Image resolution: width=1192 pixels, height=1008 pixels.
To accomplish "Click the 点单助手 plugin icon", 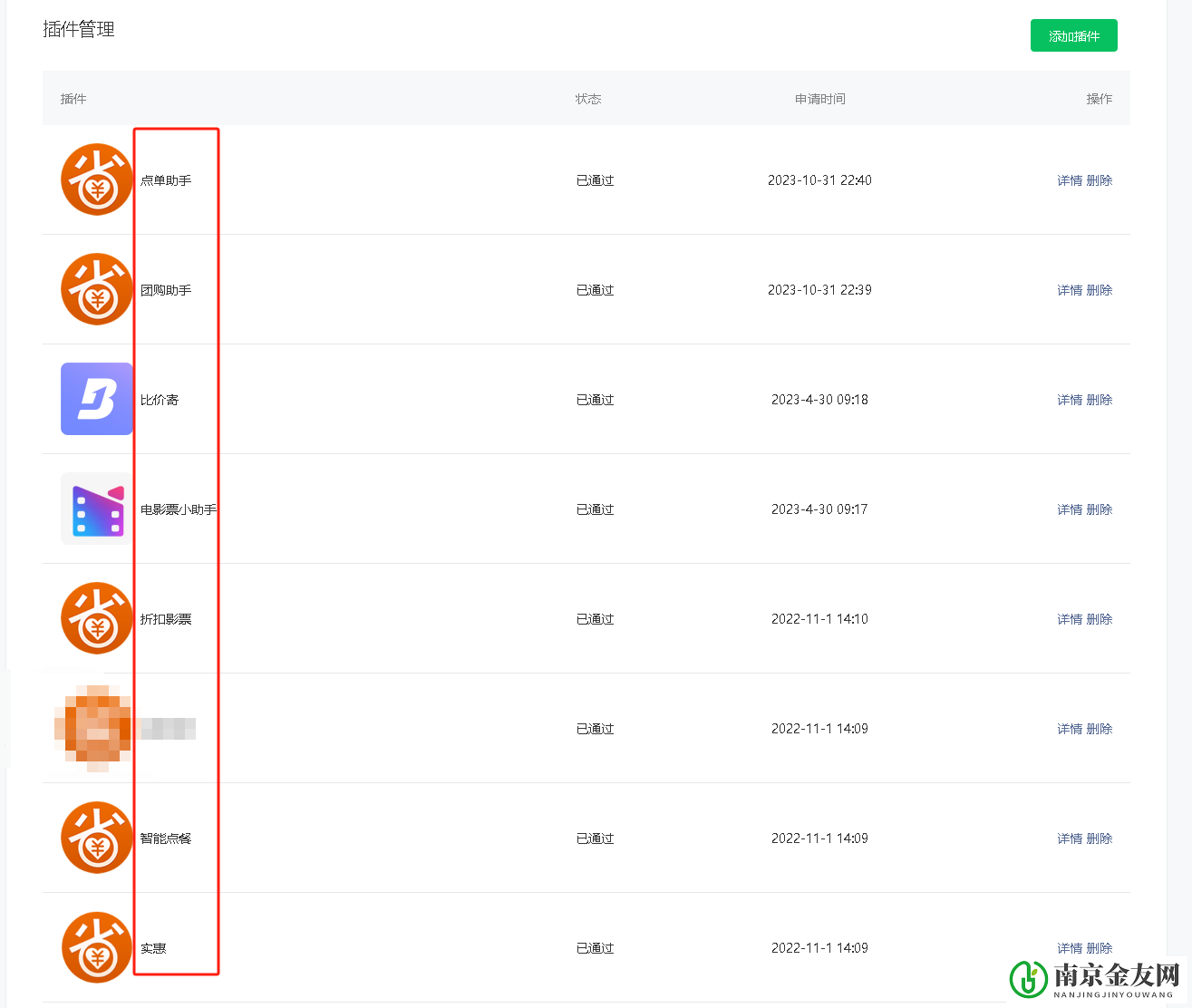I will pos(97,179).
